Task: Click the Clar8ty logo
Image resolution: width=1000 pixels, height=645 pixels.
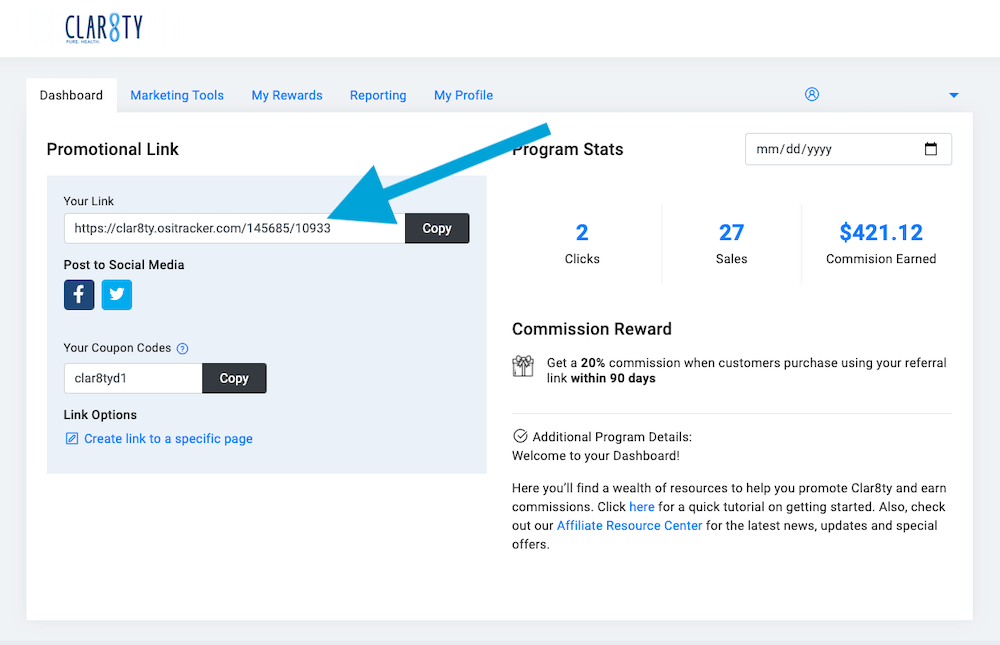Action: point(104,29)
